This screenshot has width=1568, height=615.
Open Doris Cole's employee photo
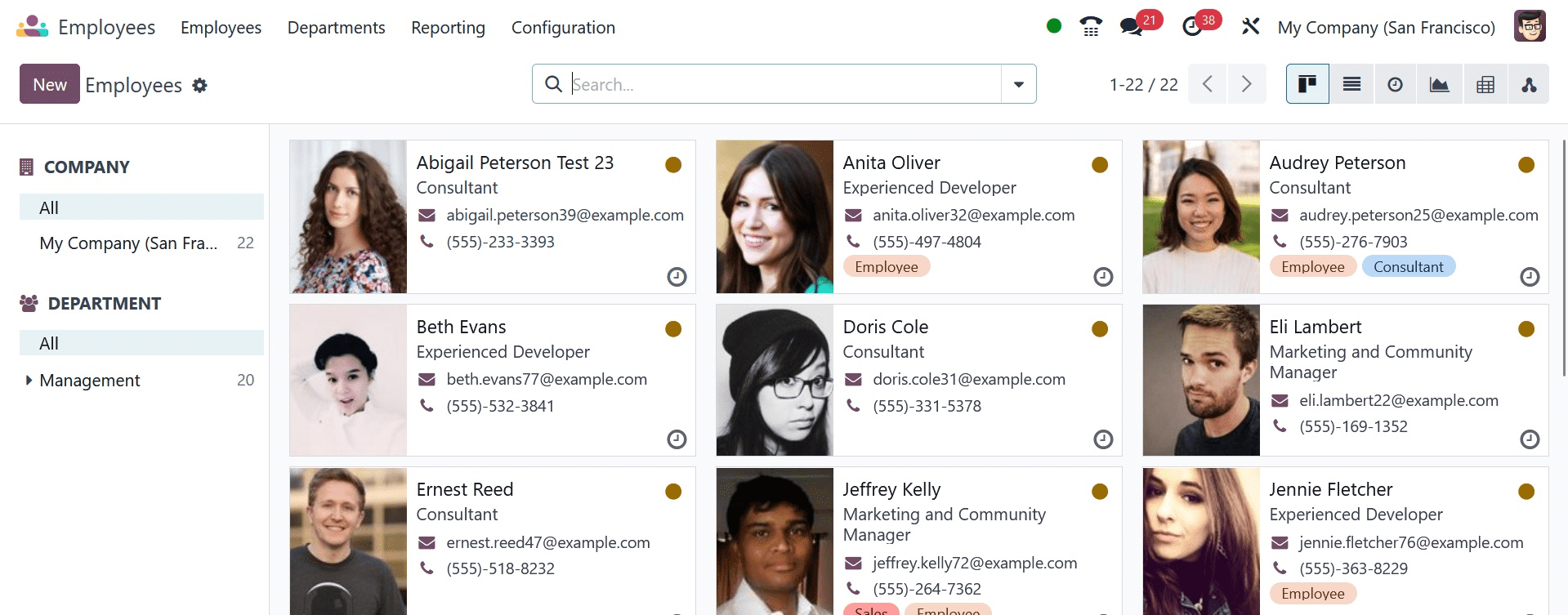775,380
